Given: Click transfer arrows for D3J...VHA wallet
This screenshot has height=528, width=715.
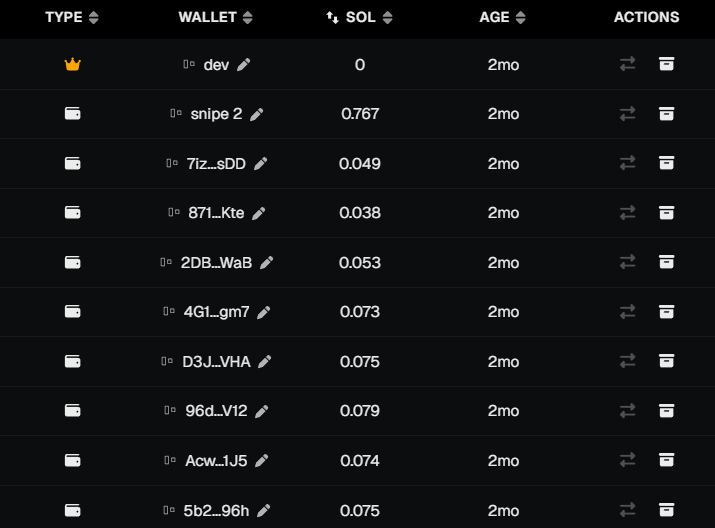Looking at the screenshot, I should pos(628,361).
